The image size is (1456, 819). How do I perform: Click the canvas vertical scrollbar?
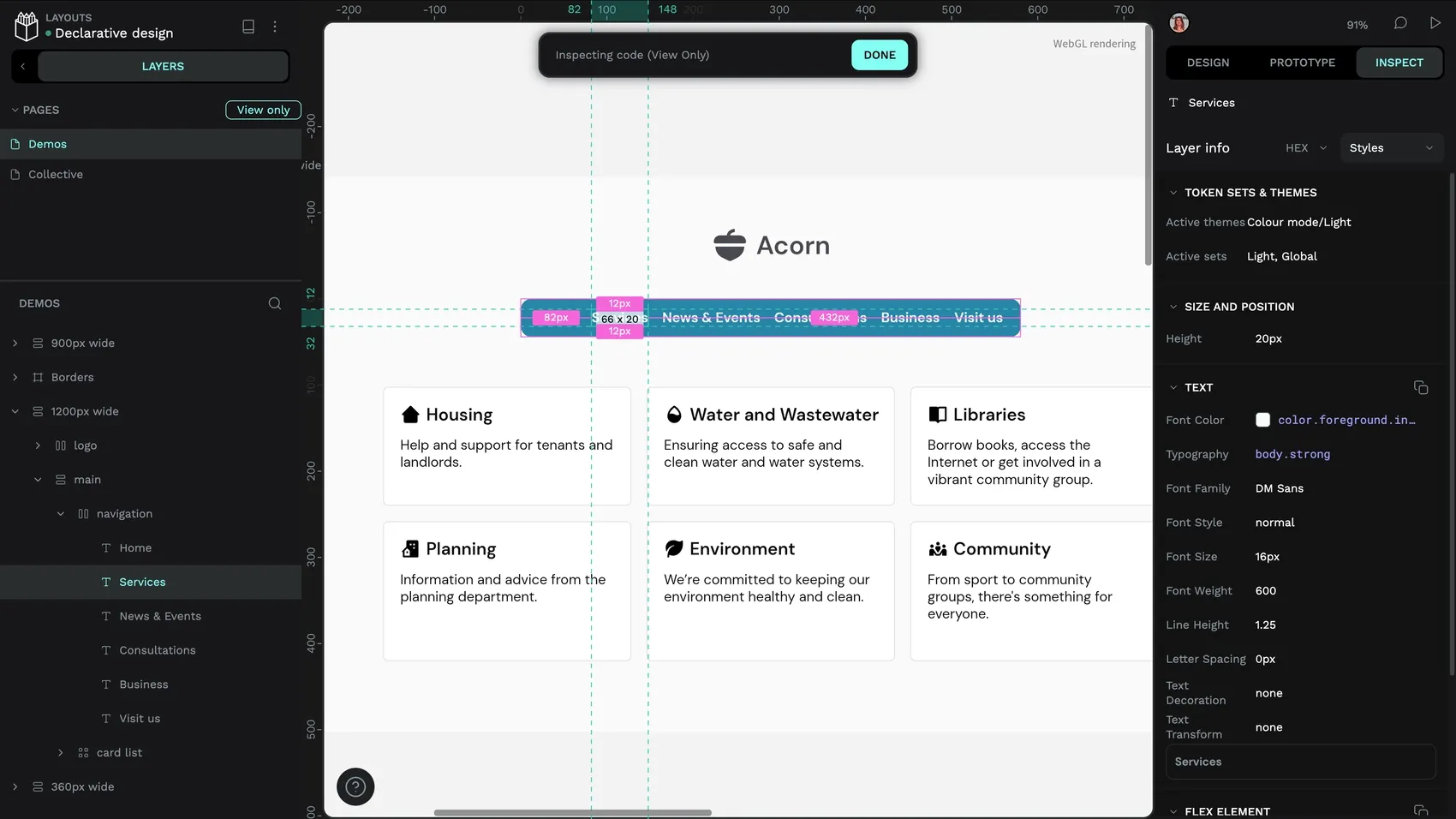tap(1149, 144)
